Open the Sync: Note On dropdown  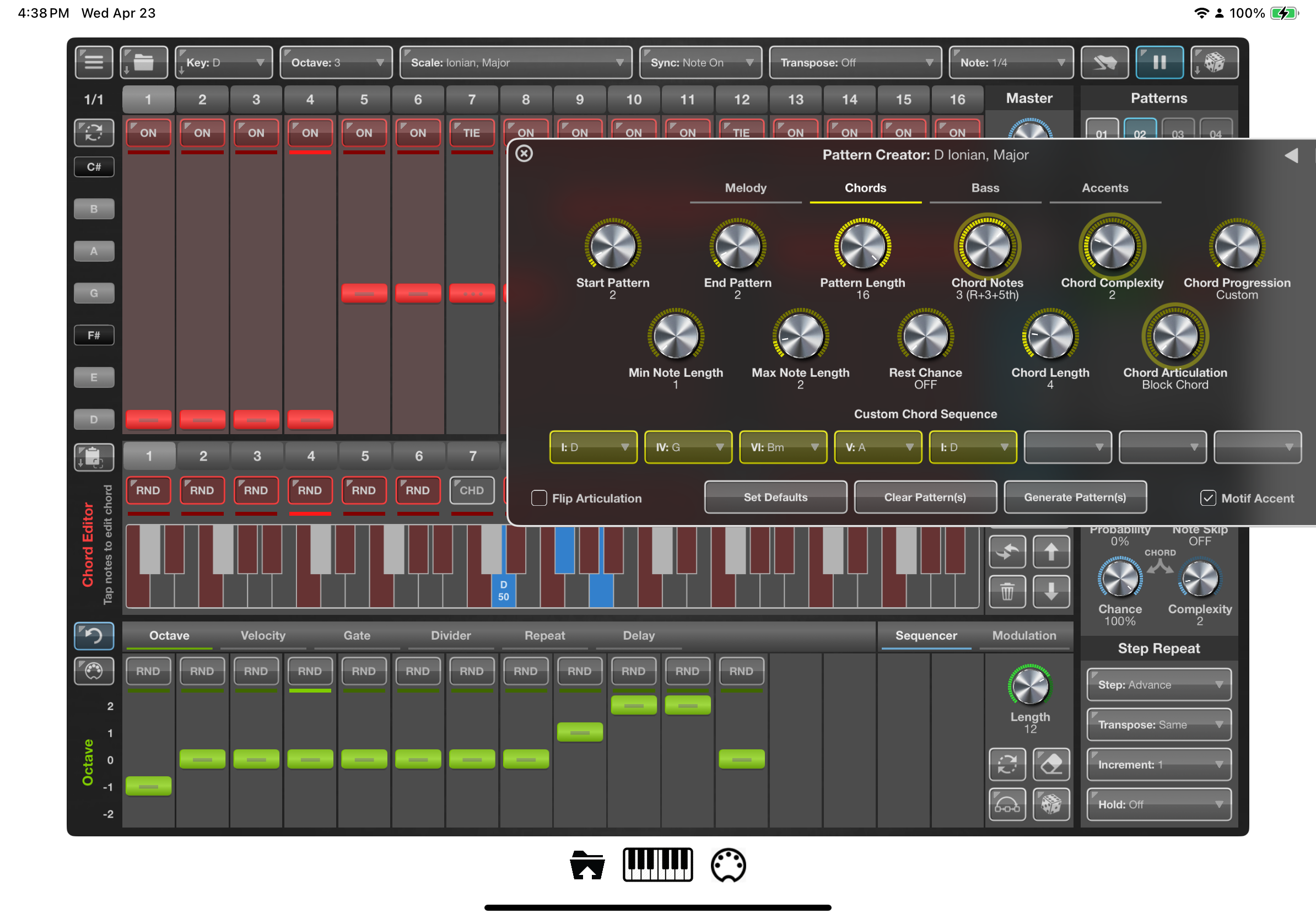click(700, 62)
